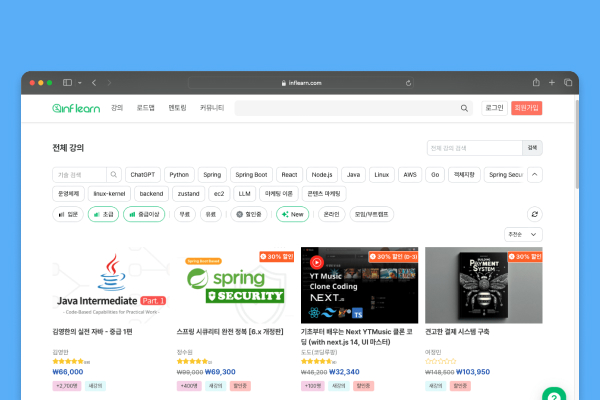Click the Safari share icon

click(x=536, y=82)
